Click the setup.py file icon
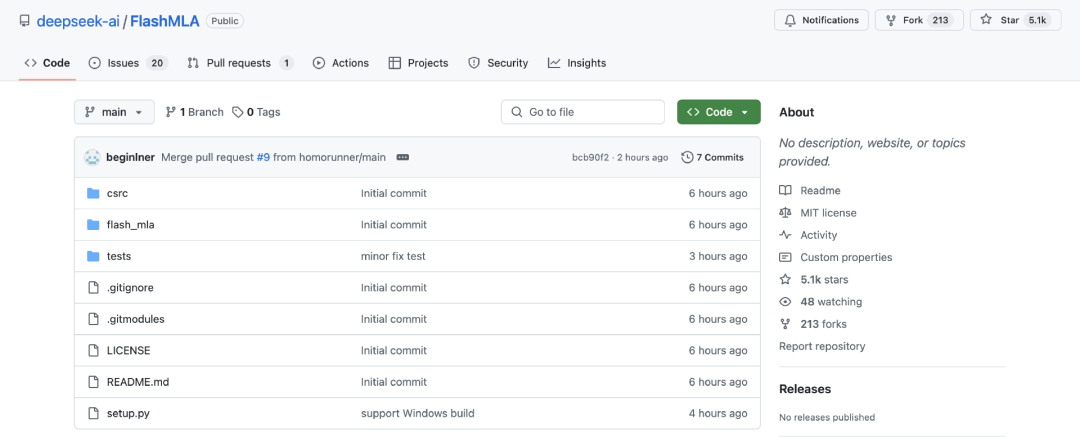Screen dimensions: 1080x437 click(x=94, y=414)
